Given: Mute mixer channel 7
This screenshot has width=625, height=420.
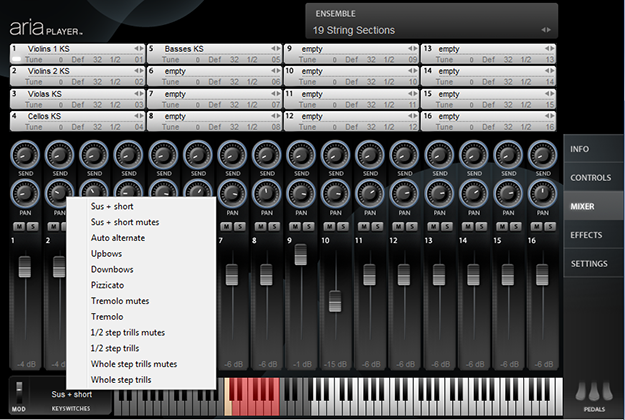Looking at the screenshot, I should pos(226,227).
